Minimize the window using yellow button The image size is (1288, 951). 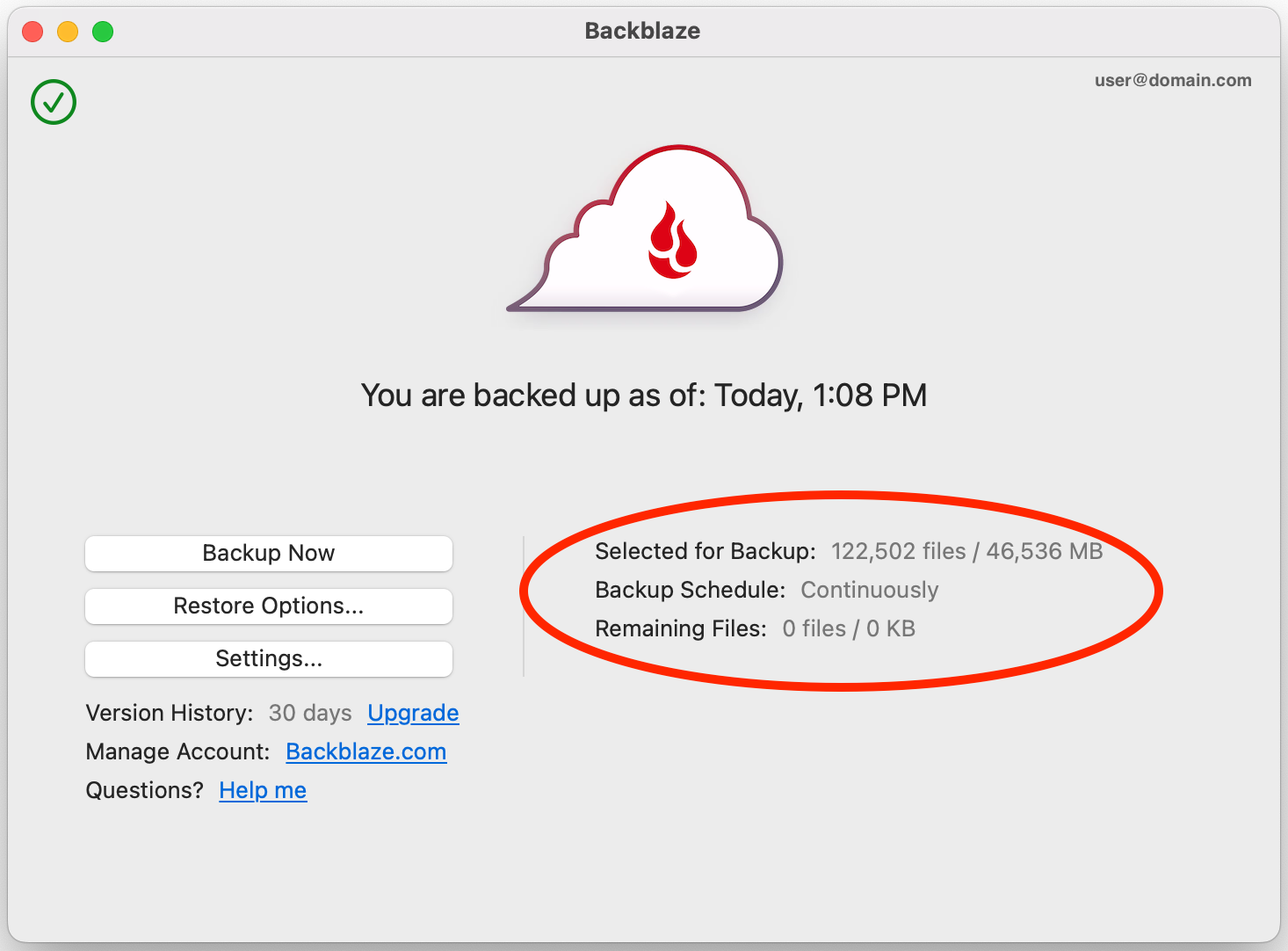pos(68,32)
